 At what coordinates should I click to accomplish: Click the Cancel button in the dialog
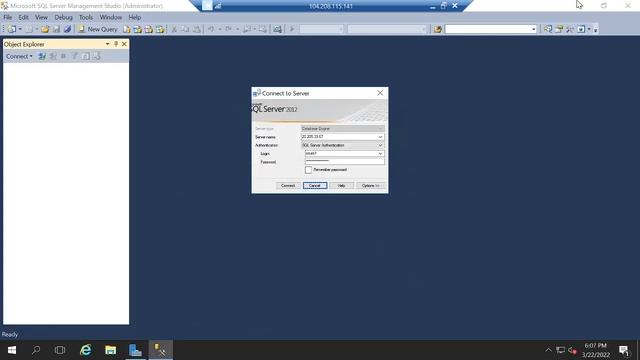pyautogui.click(x=315, y=186)
